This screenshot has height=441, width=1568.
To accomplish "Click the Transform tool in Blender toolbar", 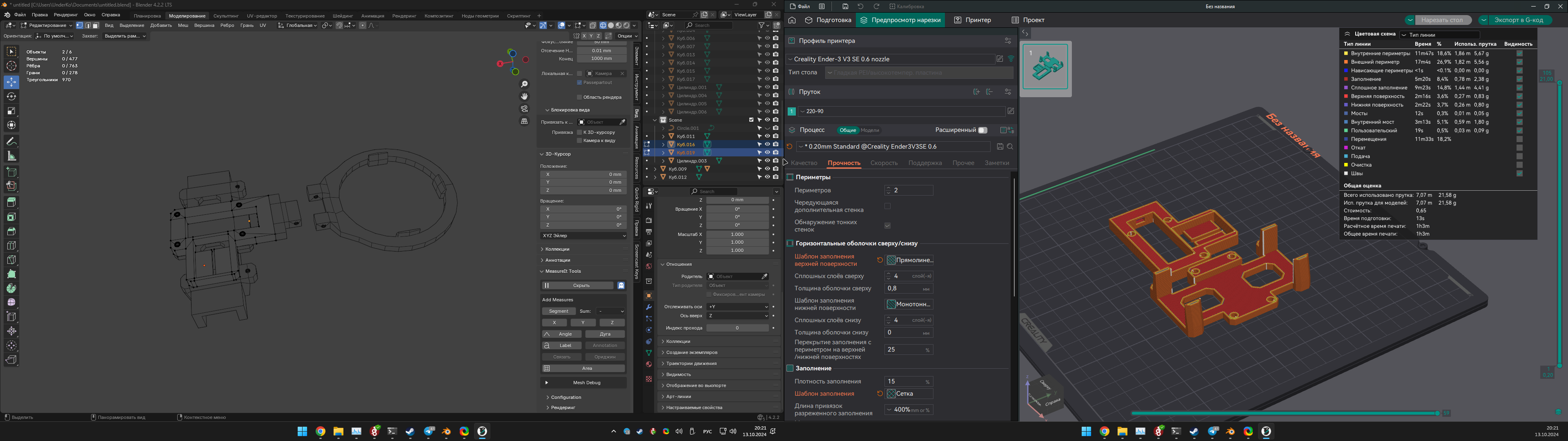I will pyautogui.click(x=11, y=125).
